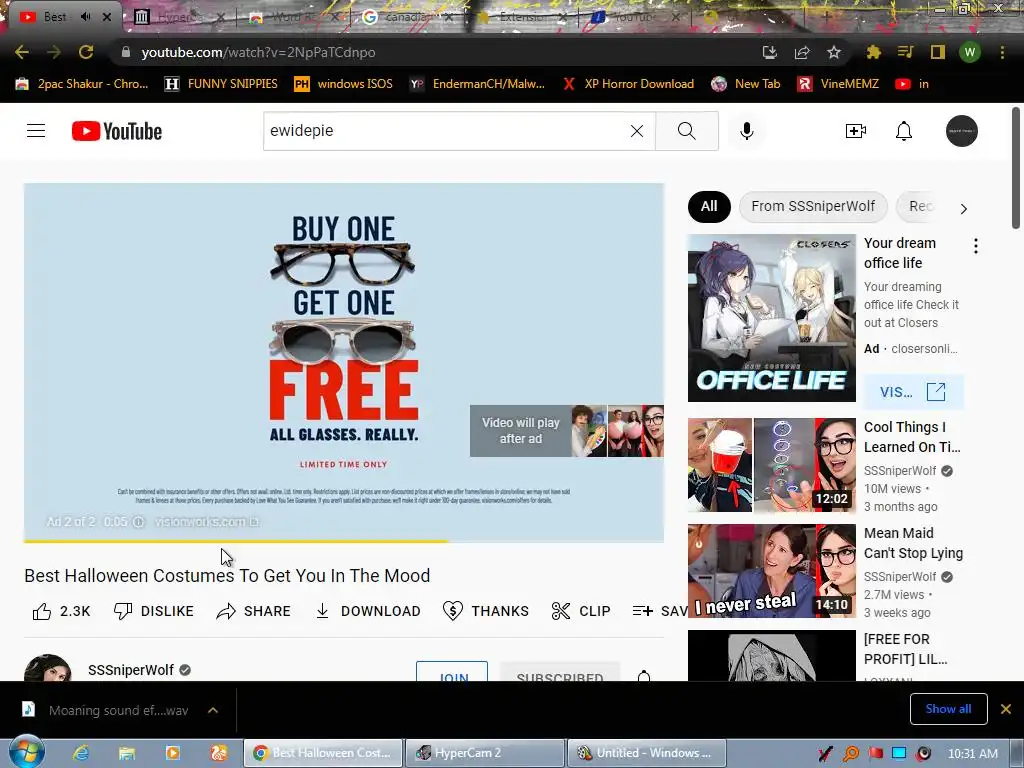Viewport: 1024px width, 768px height.
Task: Open I never steal video thumbnail
Action: coord(771,571)
